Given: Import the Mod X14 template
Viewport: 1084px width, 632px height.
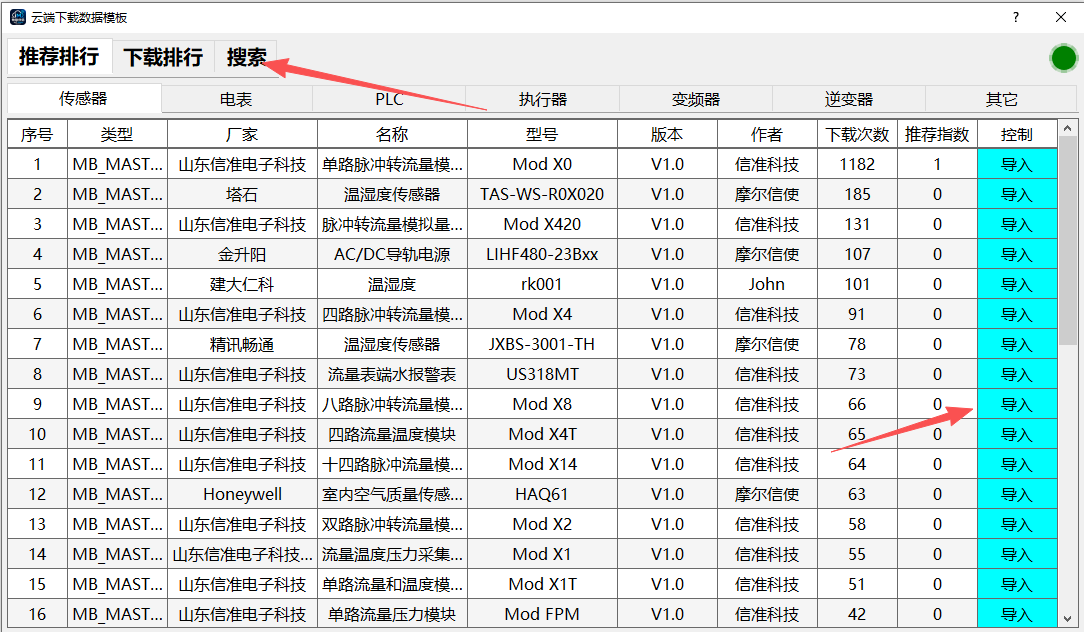Looking at the screenshot, I should (1017, 465).
